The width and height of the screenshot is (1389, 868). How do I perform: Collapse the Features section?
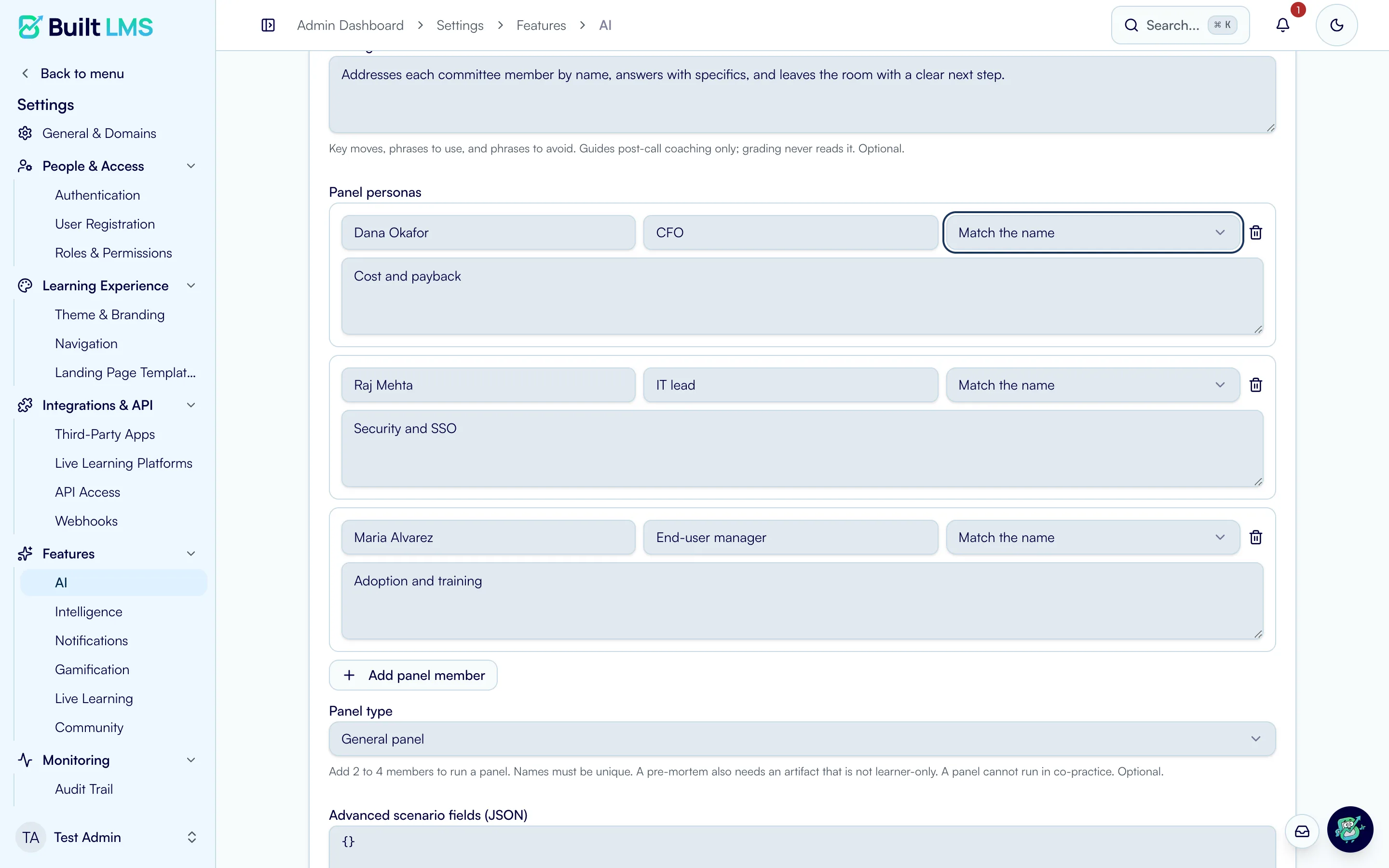click(191, 554)
